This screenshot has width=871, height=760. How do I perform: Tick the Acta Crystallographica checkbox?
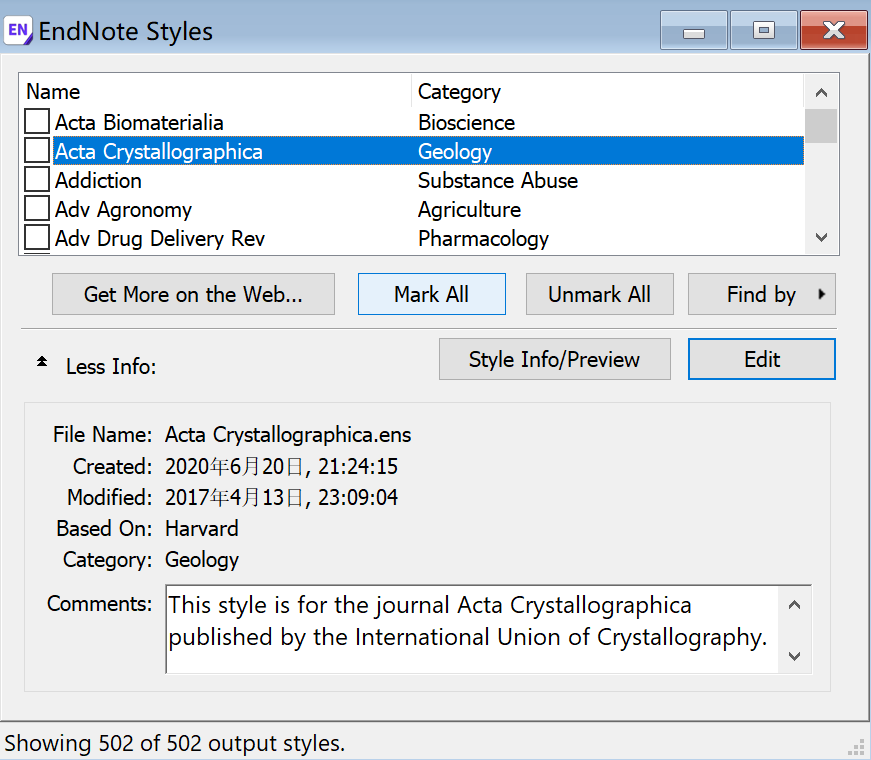click(x=37, y=151)
